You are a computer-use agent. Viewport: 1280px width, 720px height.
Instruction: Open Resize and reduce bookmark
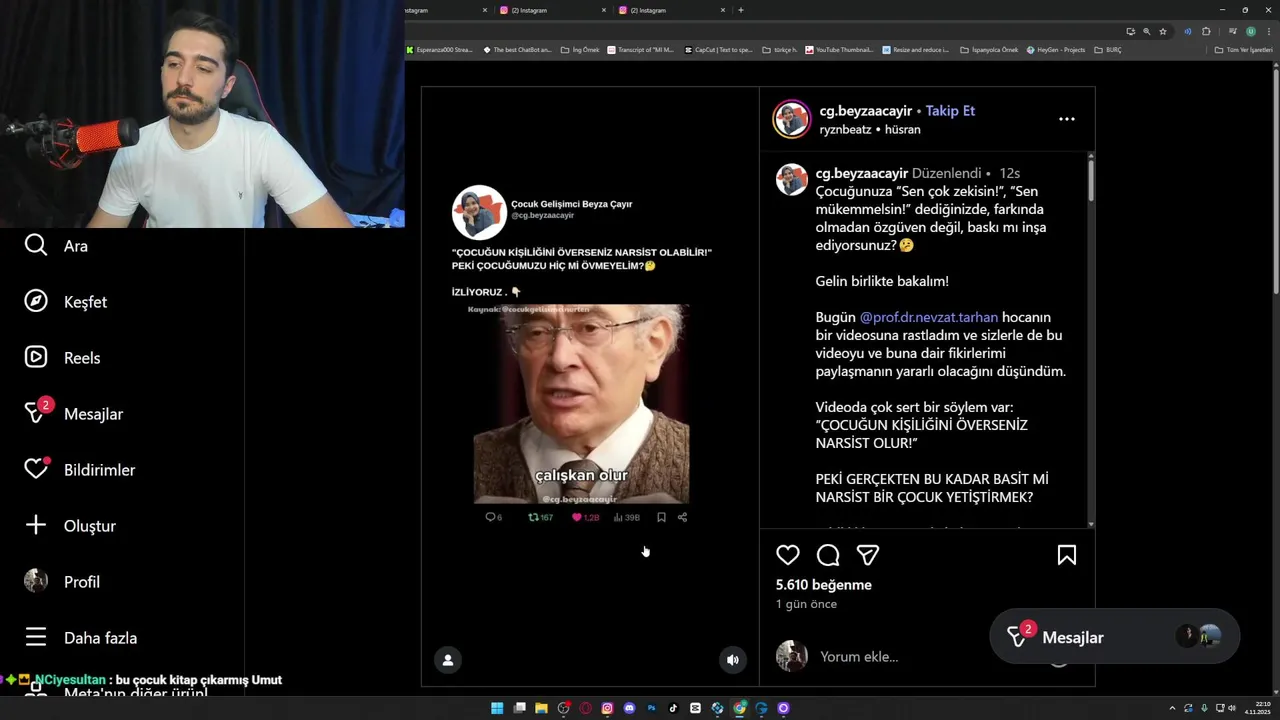click(916, 49)
